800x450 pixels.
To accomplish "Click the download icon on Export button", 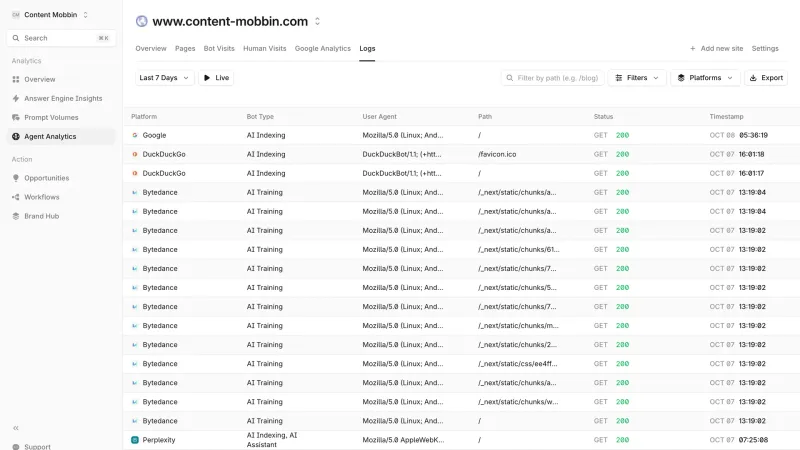I will 753,78.
